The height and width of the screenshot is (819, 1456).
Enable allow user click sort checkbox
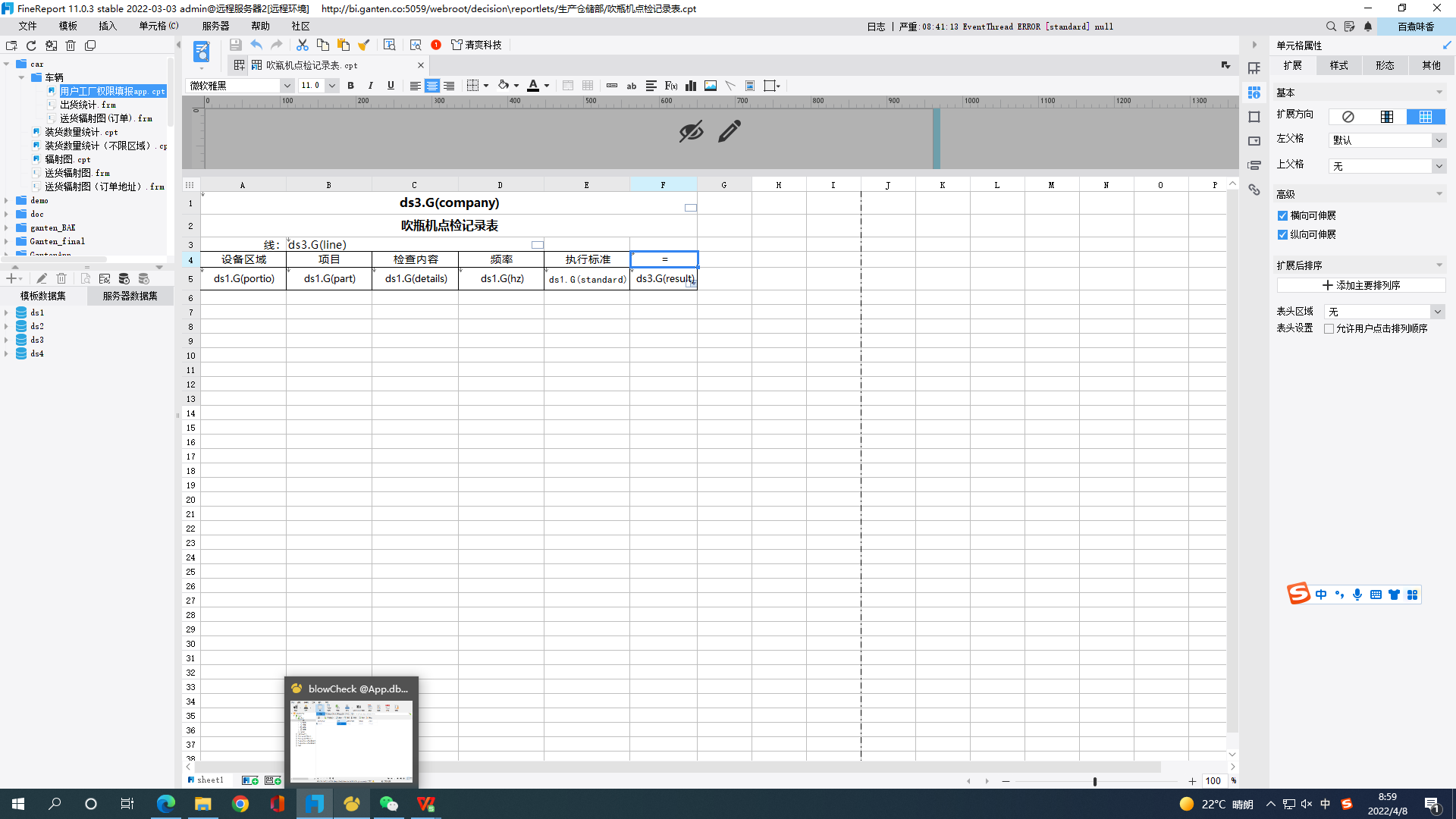(1329, 329)
